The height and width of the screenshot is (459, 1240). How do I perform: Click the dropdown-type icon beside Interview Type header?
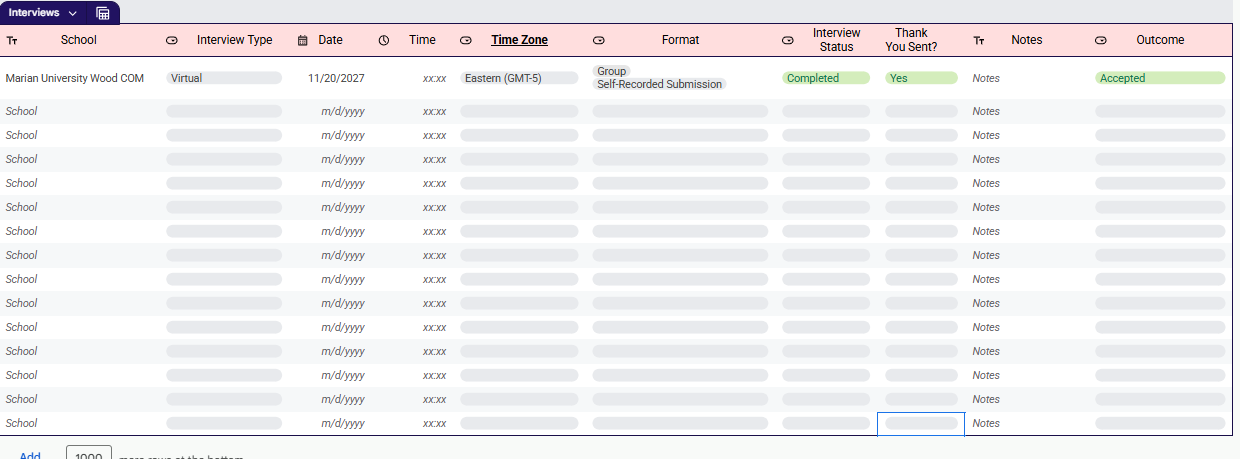pyautogui.click(x=171, y=41)
